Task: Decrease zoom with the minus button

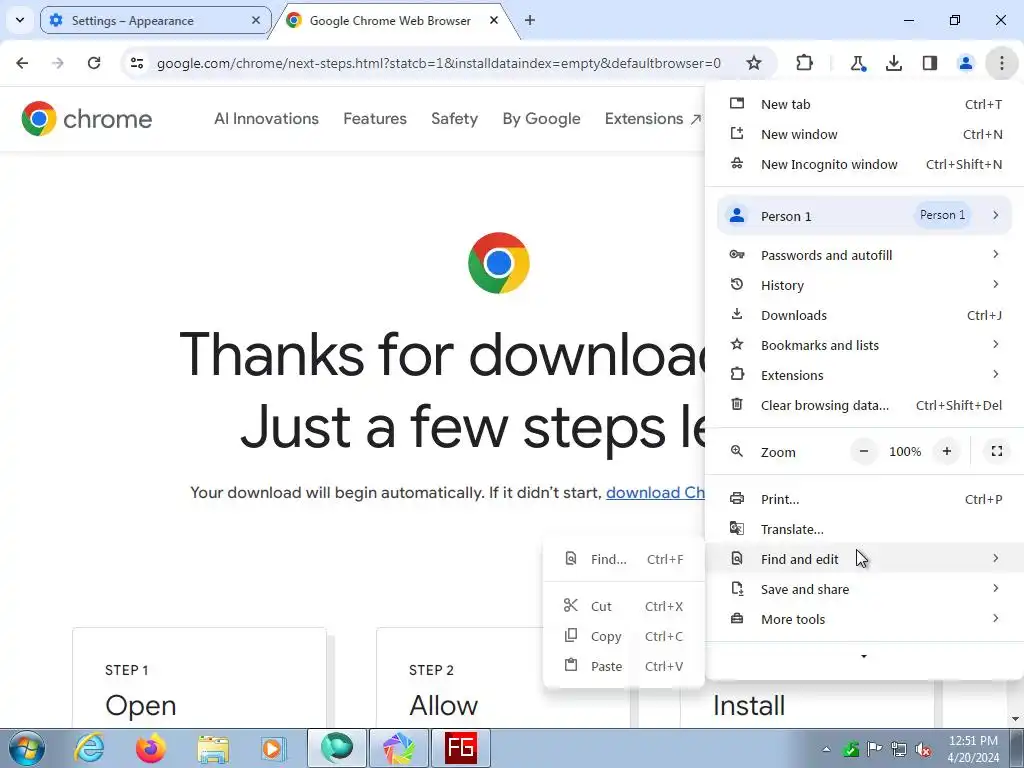Action: [864, 451]
